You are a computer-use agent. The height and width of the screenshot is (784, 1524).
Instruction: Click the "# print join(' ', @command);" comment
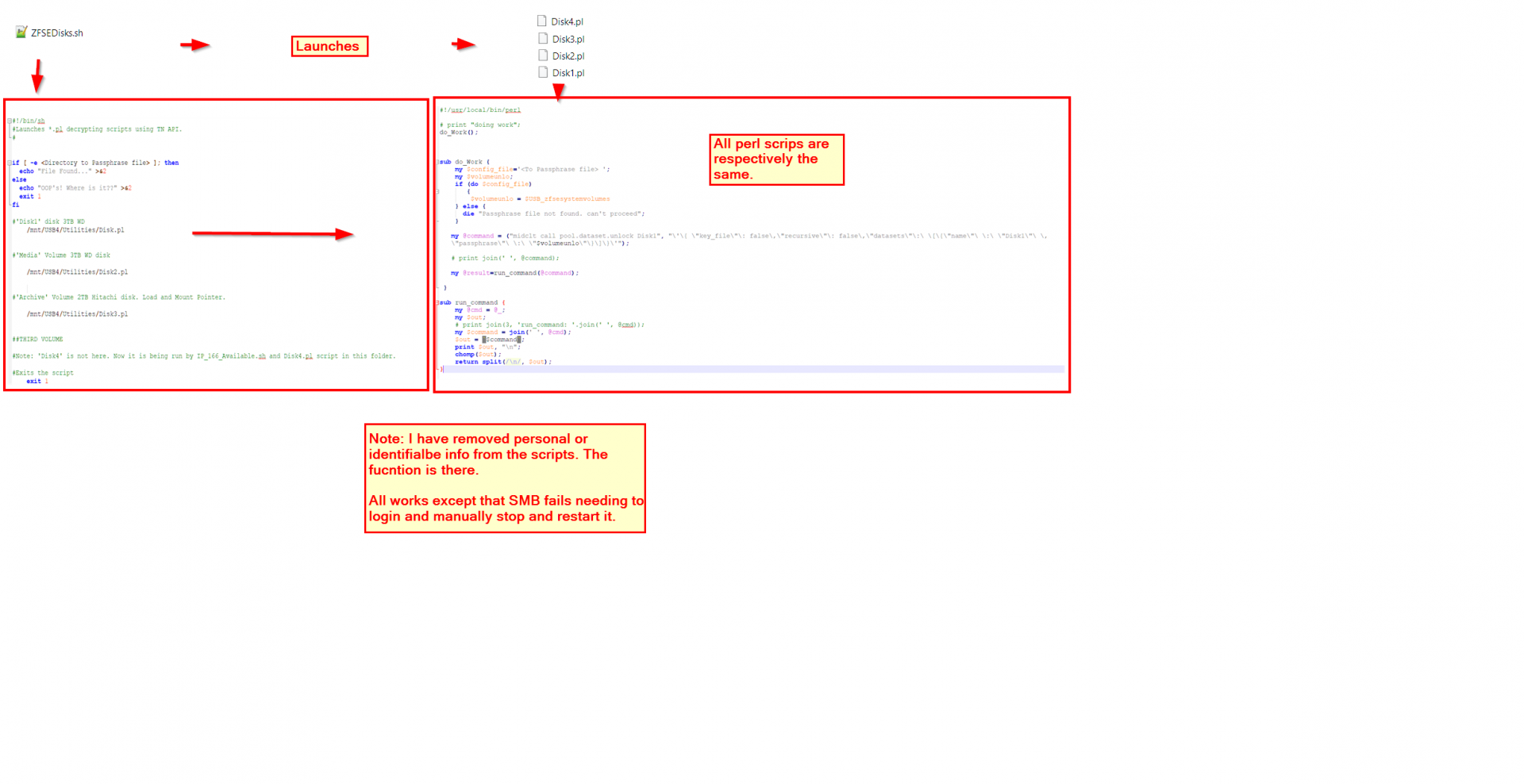pyautogui.click(x=505, y=259)
